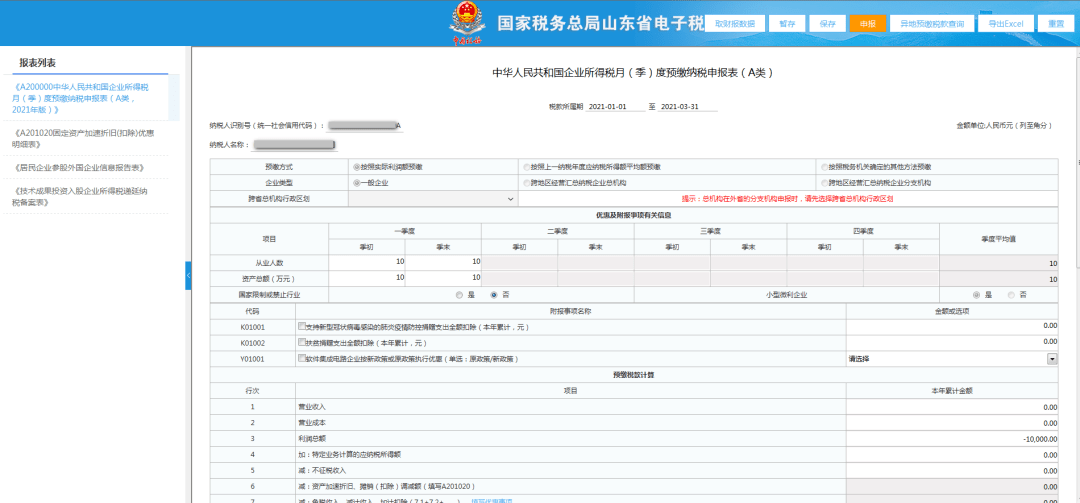Select 跨地区经营汇总纳税企业总机构 radio option

click(526, 183)
